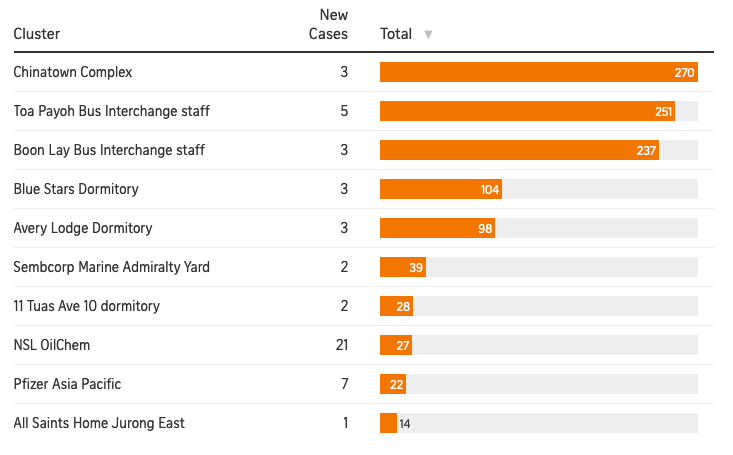Screen dimensions: 733x455
Task: Sort by the Cluster column header
Action: coord(37,34)
